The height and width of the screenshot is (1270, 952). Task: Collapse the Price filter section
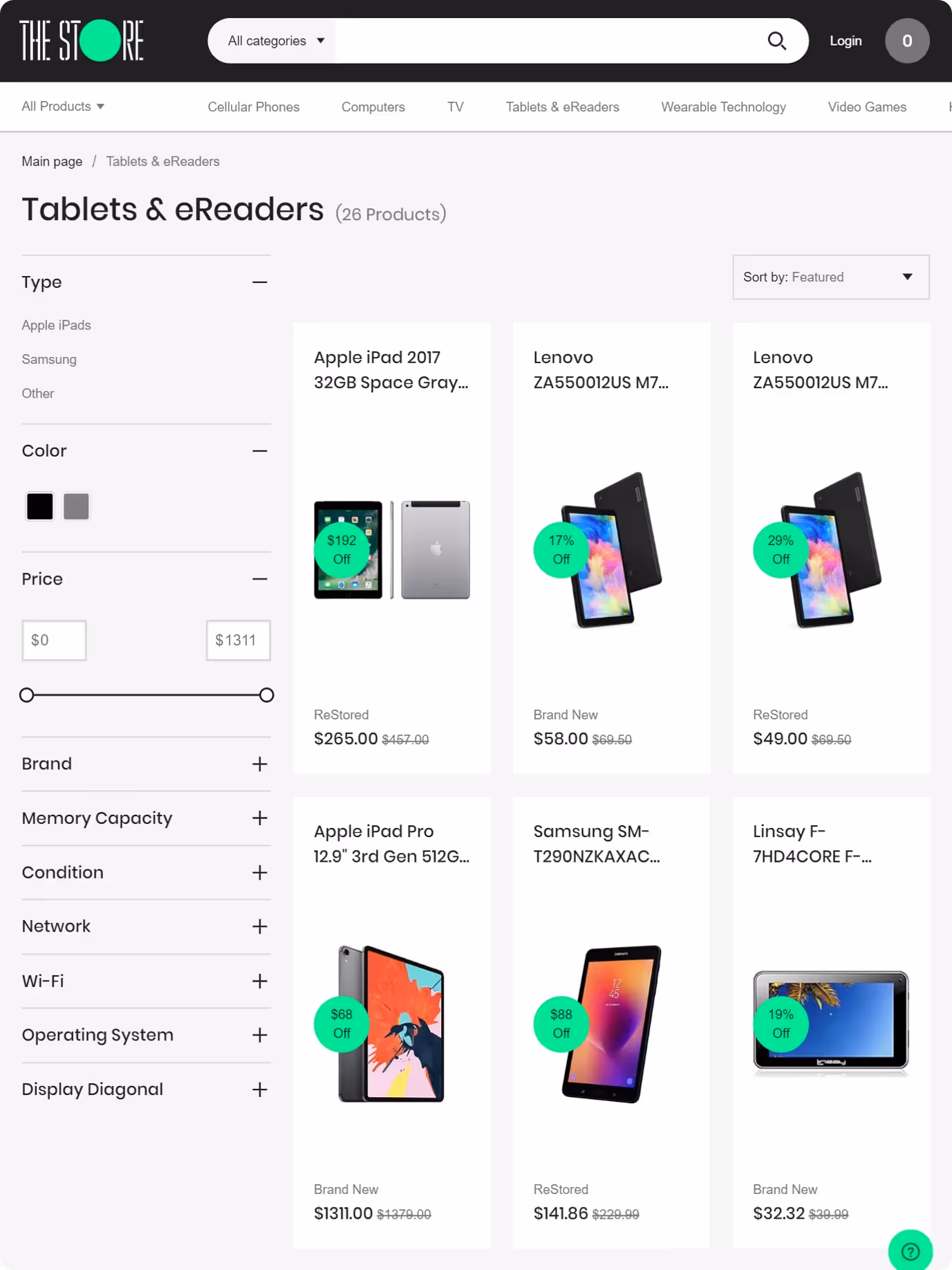click(x=259, y=579)
